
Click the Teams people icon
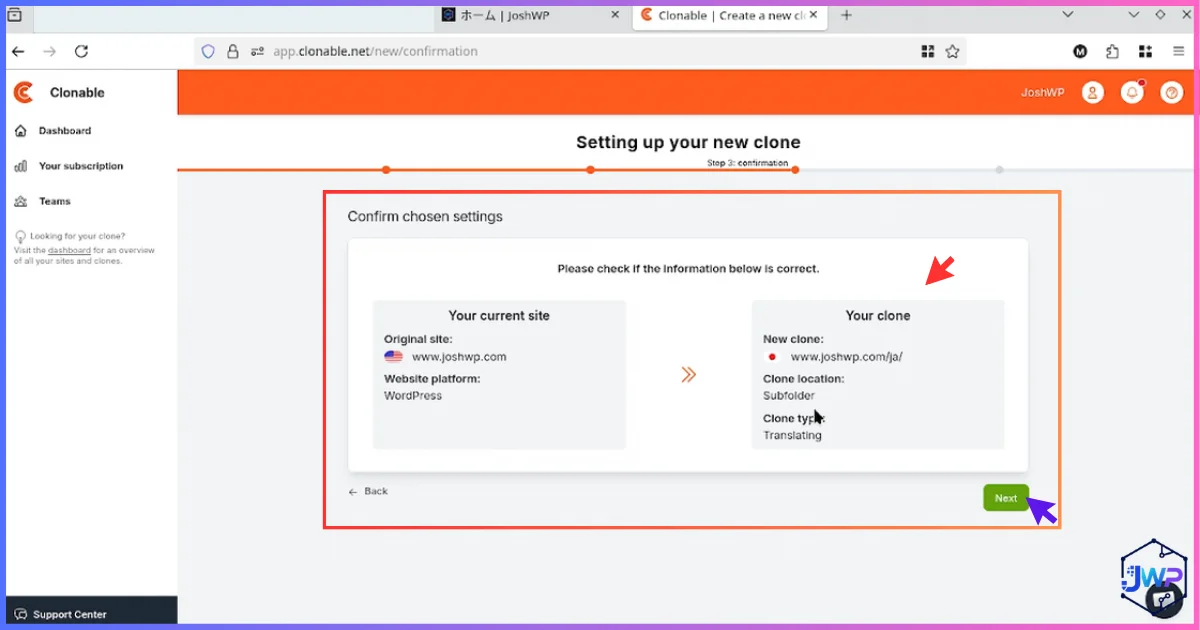tap(21, 201)
